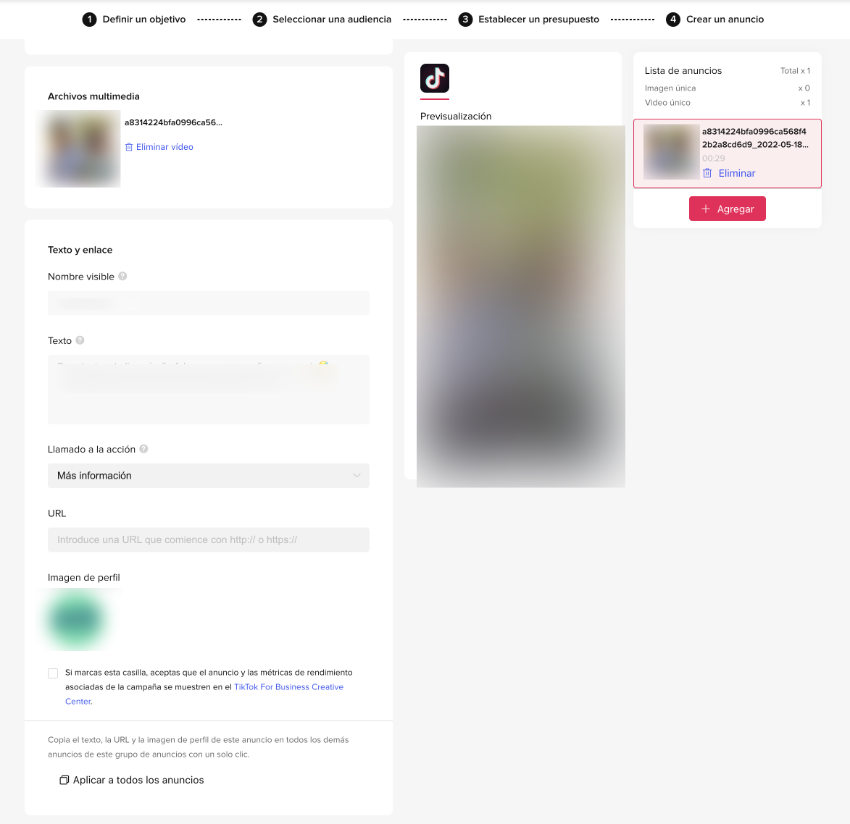Go to step 1 Definir un objetivo
Image resolution: width=850 pixels, height=824 pixels.
(134, 20)
